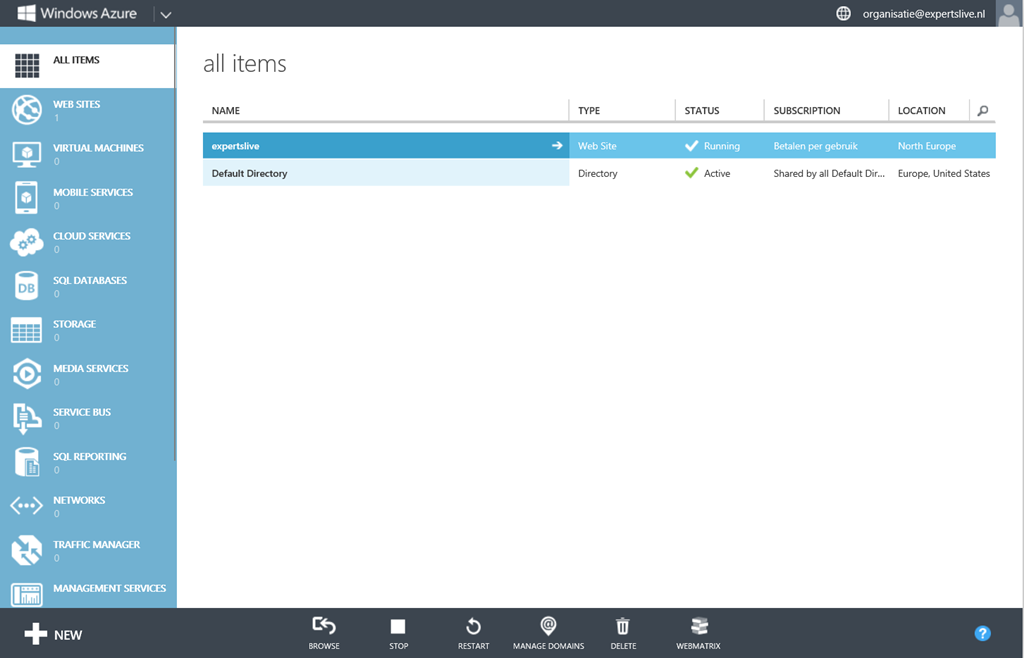Select the Default Directory row
The width and height of the screenshot is (1024, 658).
tap(385, 174)
